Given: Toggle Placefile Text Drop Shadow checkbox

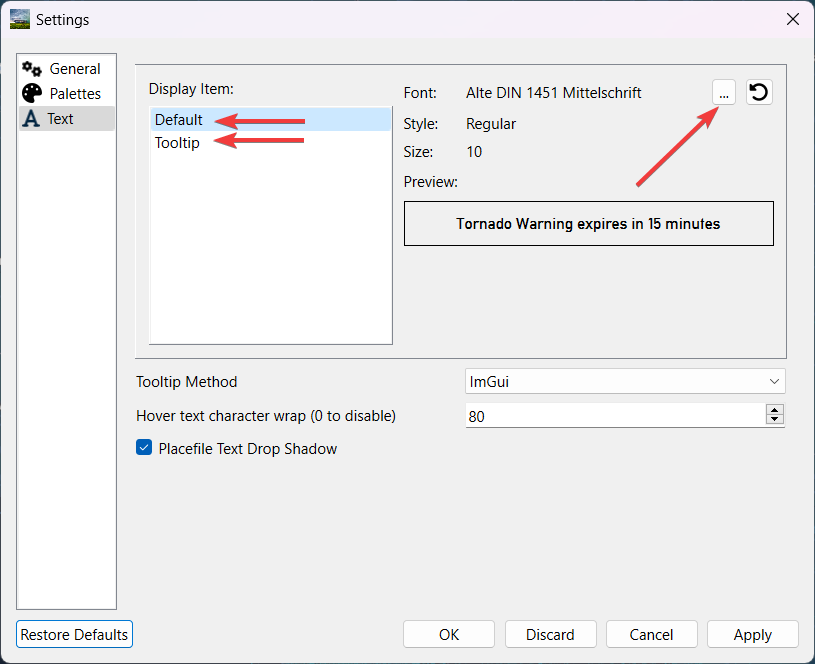Looking at the screenshot, I should click(144, 448).
